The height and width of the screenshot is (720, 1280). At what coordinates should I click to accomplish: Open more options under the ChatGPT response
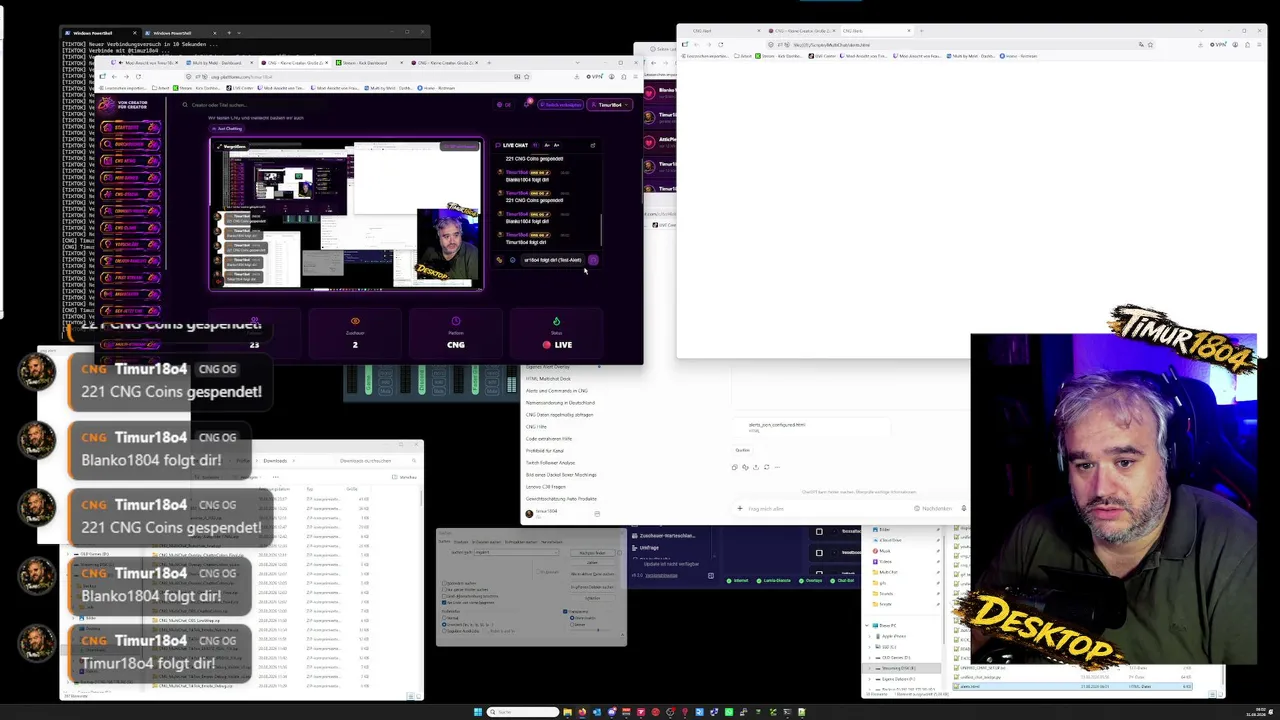[776, 467]
